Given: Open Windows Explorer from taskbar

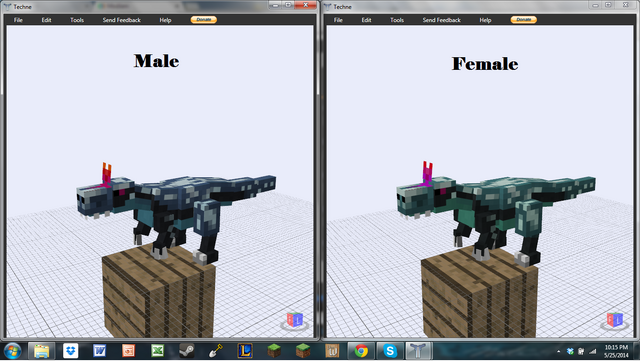Looking at the screenshot, I should [41, 351].
